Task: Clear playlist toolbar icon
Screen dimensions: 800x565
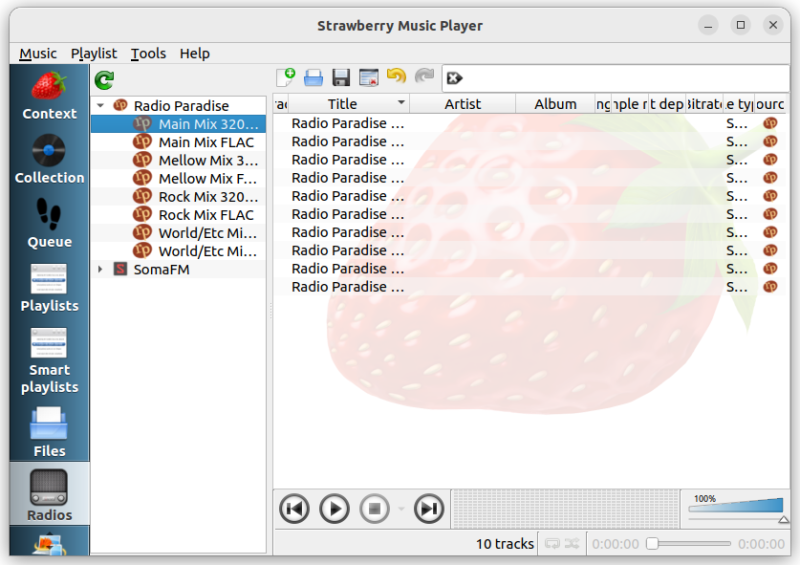Action: 369,78
